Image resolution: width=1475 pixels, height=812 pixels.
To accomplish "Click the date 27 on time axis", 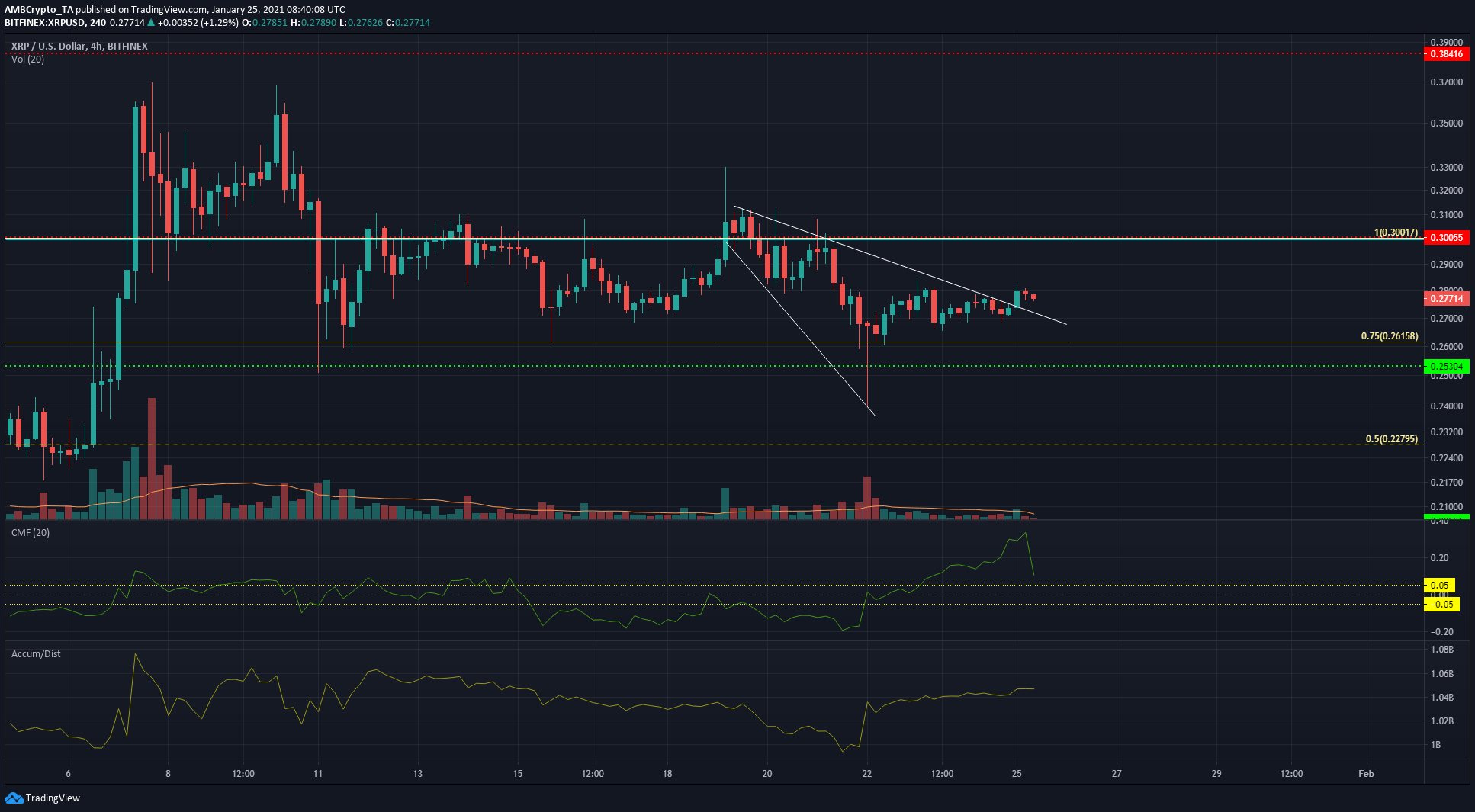I will 1117,774.
